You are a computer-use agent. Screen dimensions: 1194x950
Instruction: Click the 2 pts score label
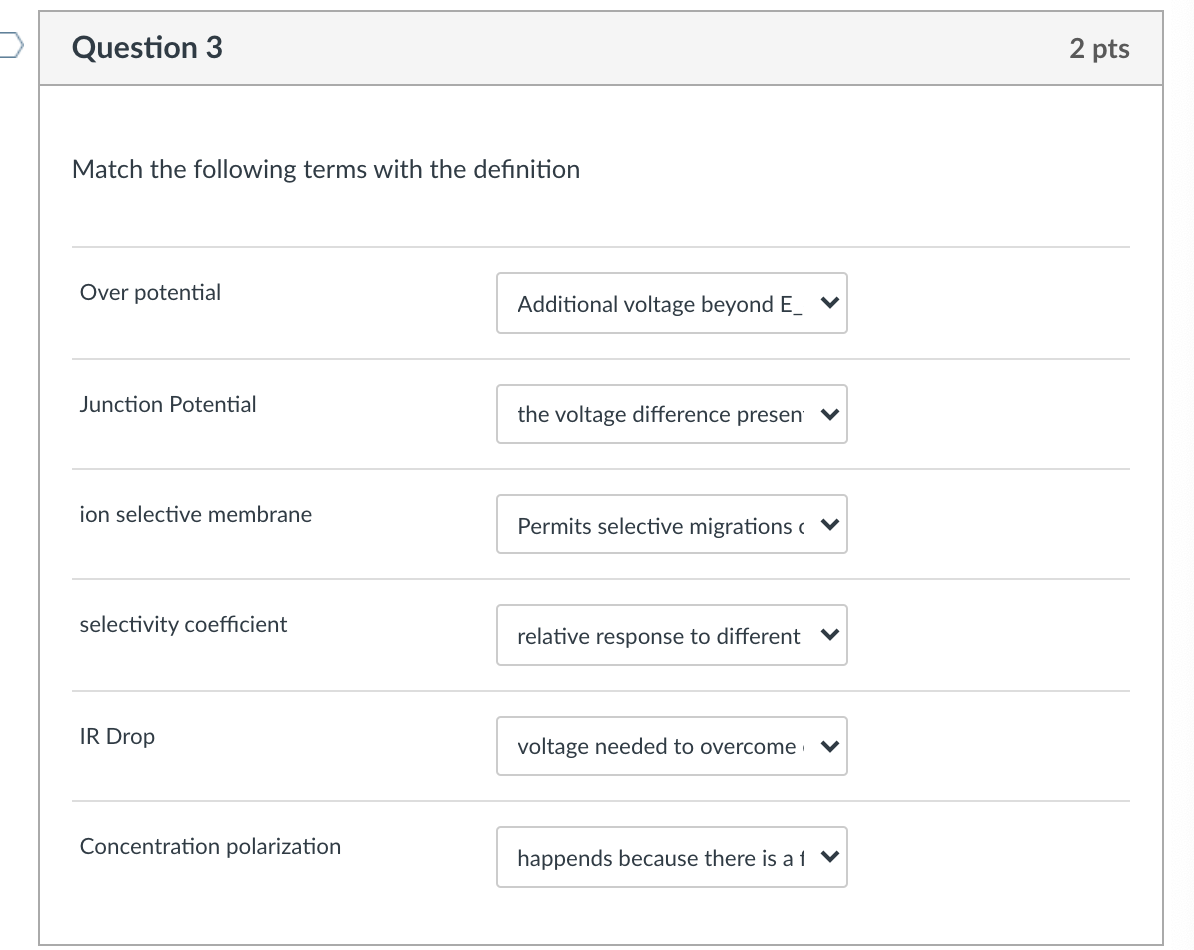click(x=1099, y=48)
